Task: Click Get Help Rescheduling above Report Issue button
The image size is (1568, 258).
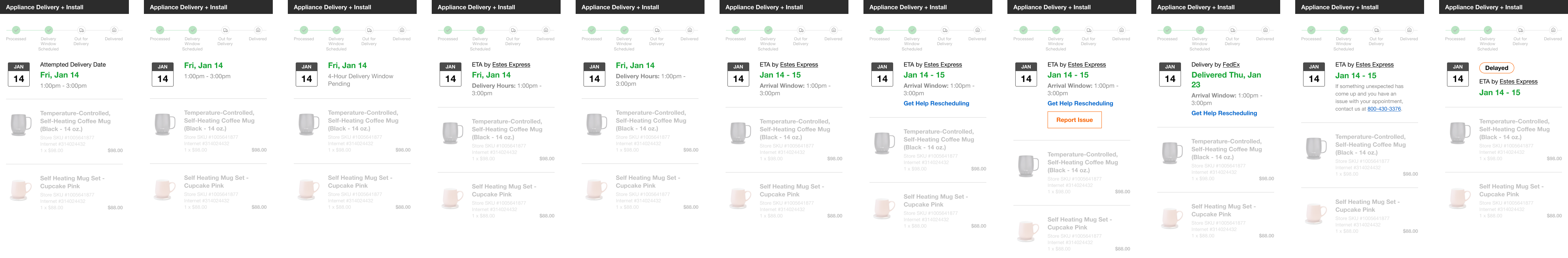Action: click(x=1080, y=104)
